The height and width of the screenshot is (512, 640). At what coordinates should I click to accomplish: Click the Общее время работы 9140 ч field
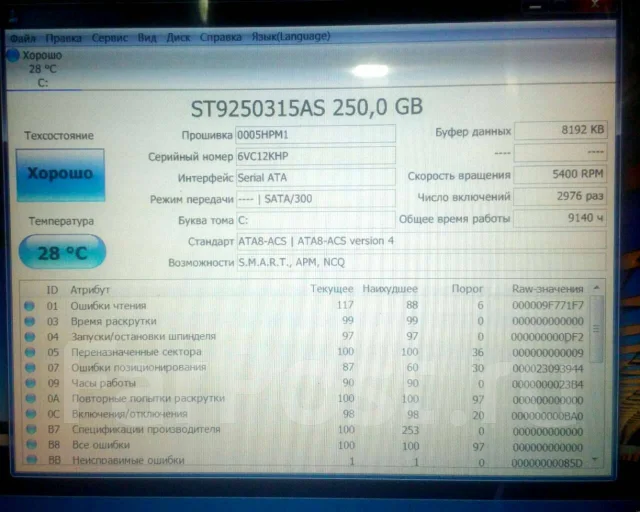coord(560,218)
